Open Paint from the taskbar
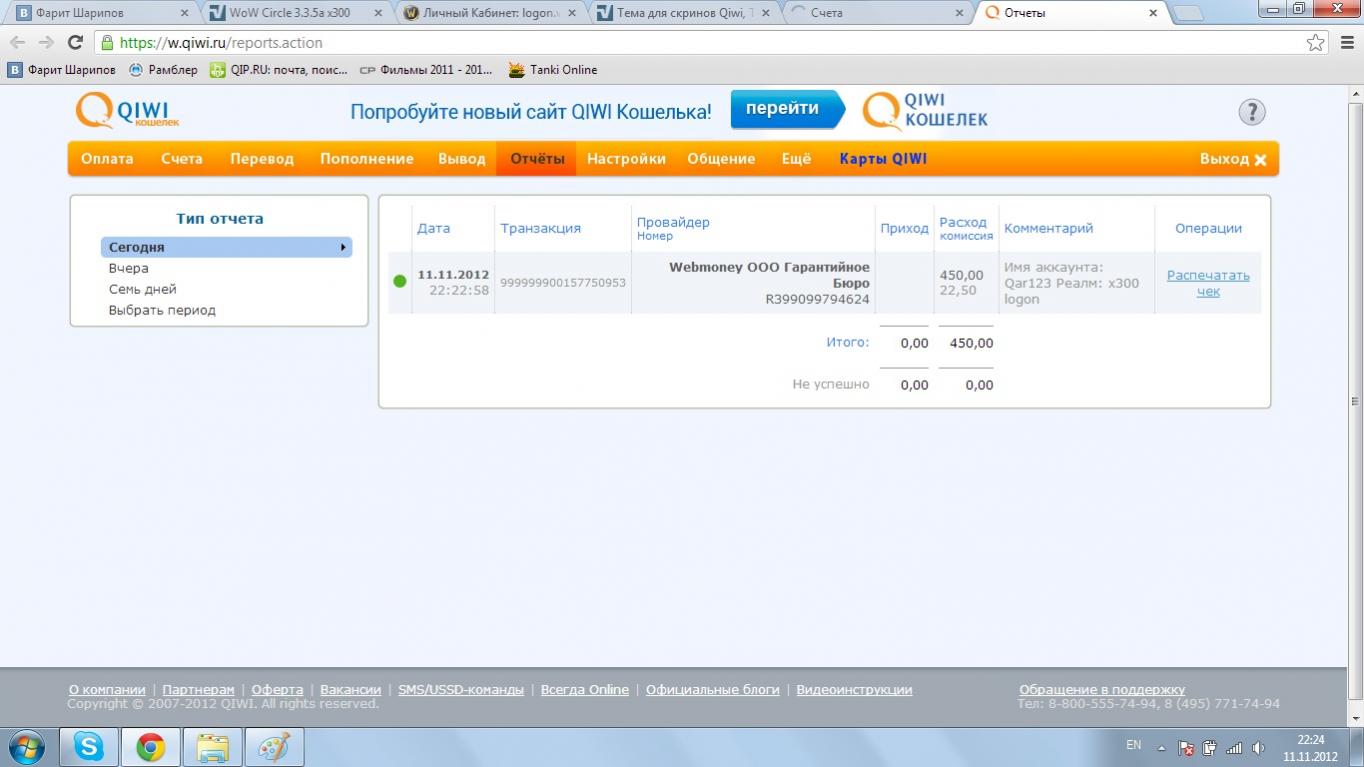This screenshot has width=1364, height=767. (273, 747)
